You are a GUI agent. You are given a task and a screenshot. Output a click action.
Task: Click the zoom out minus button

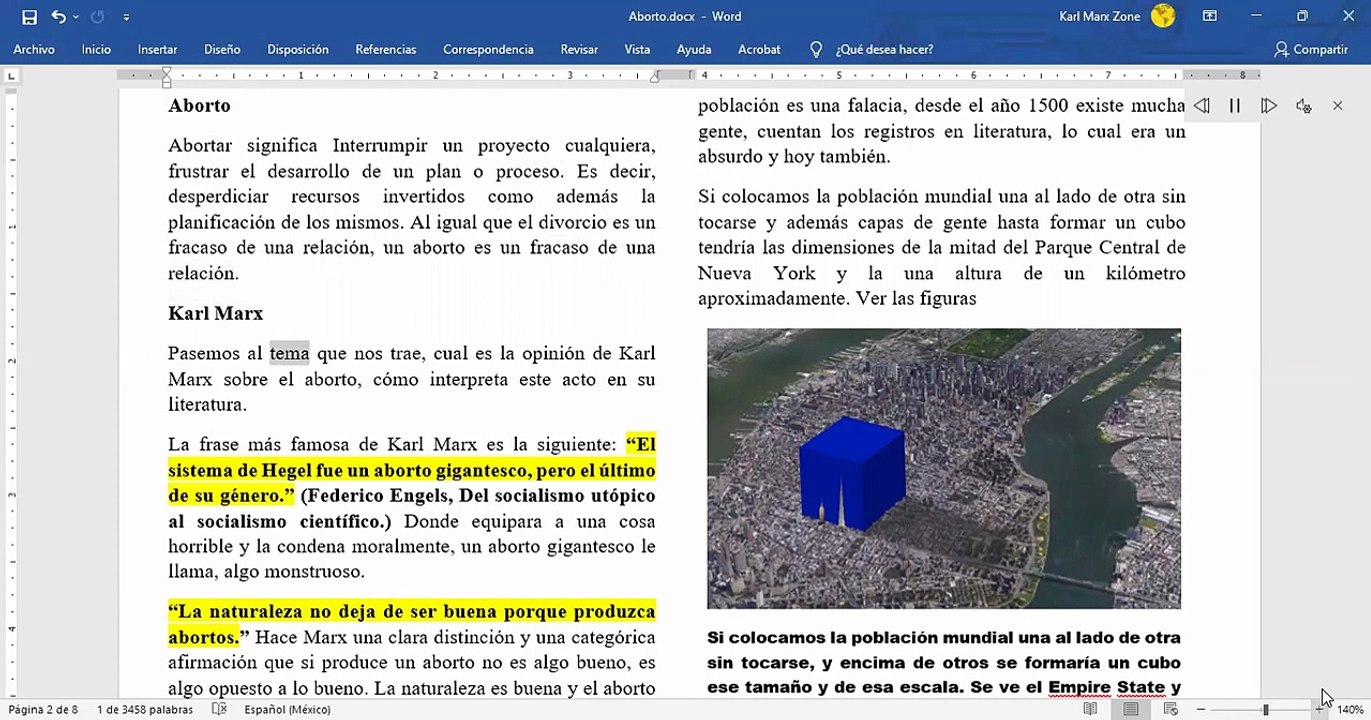[1201, 709]
